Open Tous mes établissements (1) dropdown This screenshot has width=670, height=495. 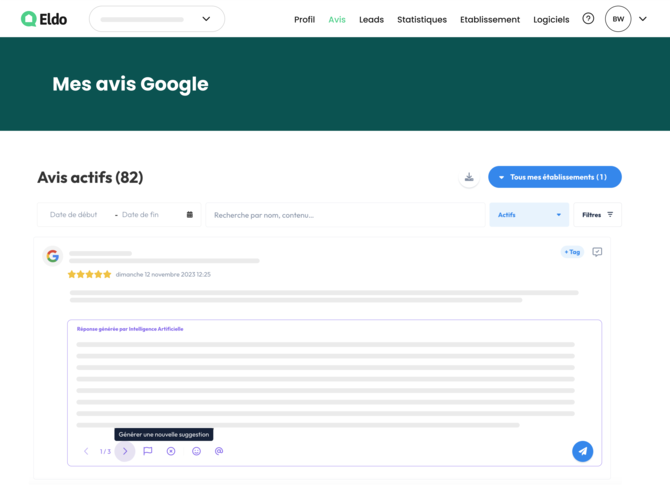click(555, 177)
